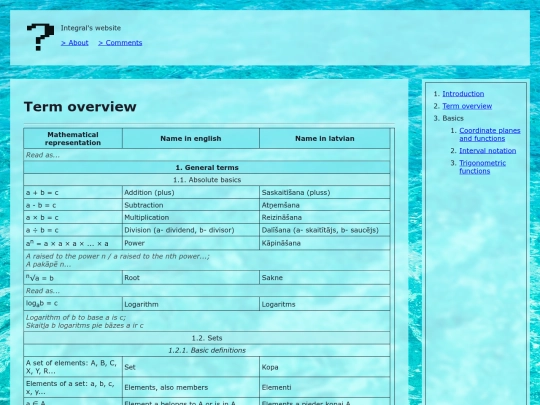
Task: Click the '1. General terms' section row
Action: pyautogui.click(x=207, y=168)
